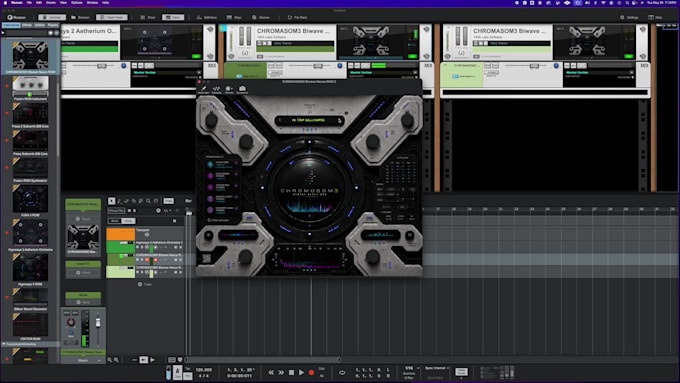Open the Setup icon in plugin window
The width and height of the screenshot is (680, 383).
point(203,89)
